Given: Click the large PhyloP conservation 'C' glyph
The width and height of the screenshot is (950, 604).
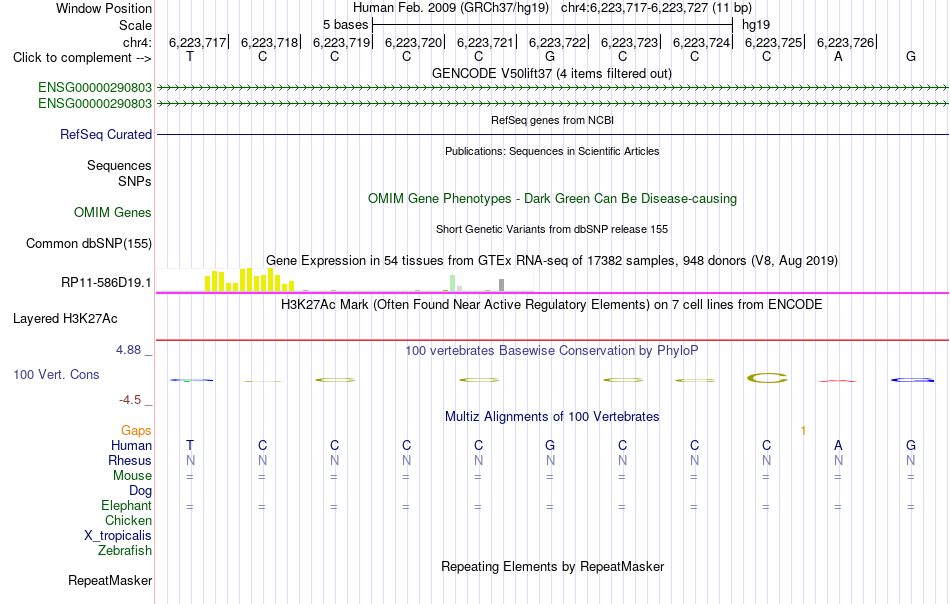Looking at the screenshot, I should (x=767, y=378).
